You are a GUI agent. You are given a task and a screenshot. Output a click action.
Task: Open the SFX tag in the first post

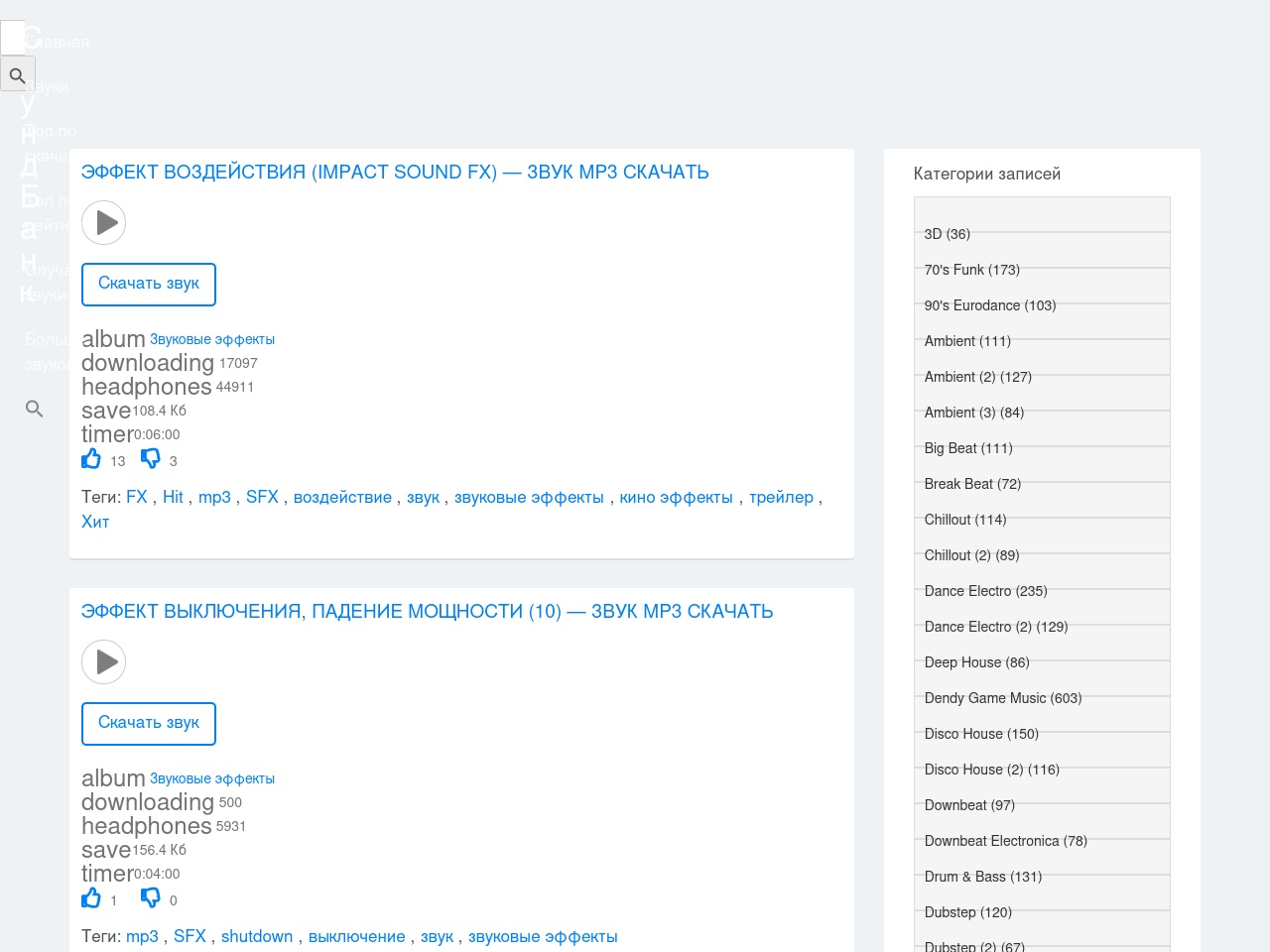point(262,497)
